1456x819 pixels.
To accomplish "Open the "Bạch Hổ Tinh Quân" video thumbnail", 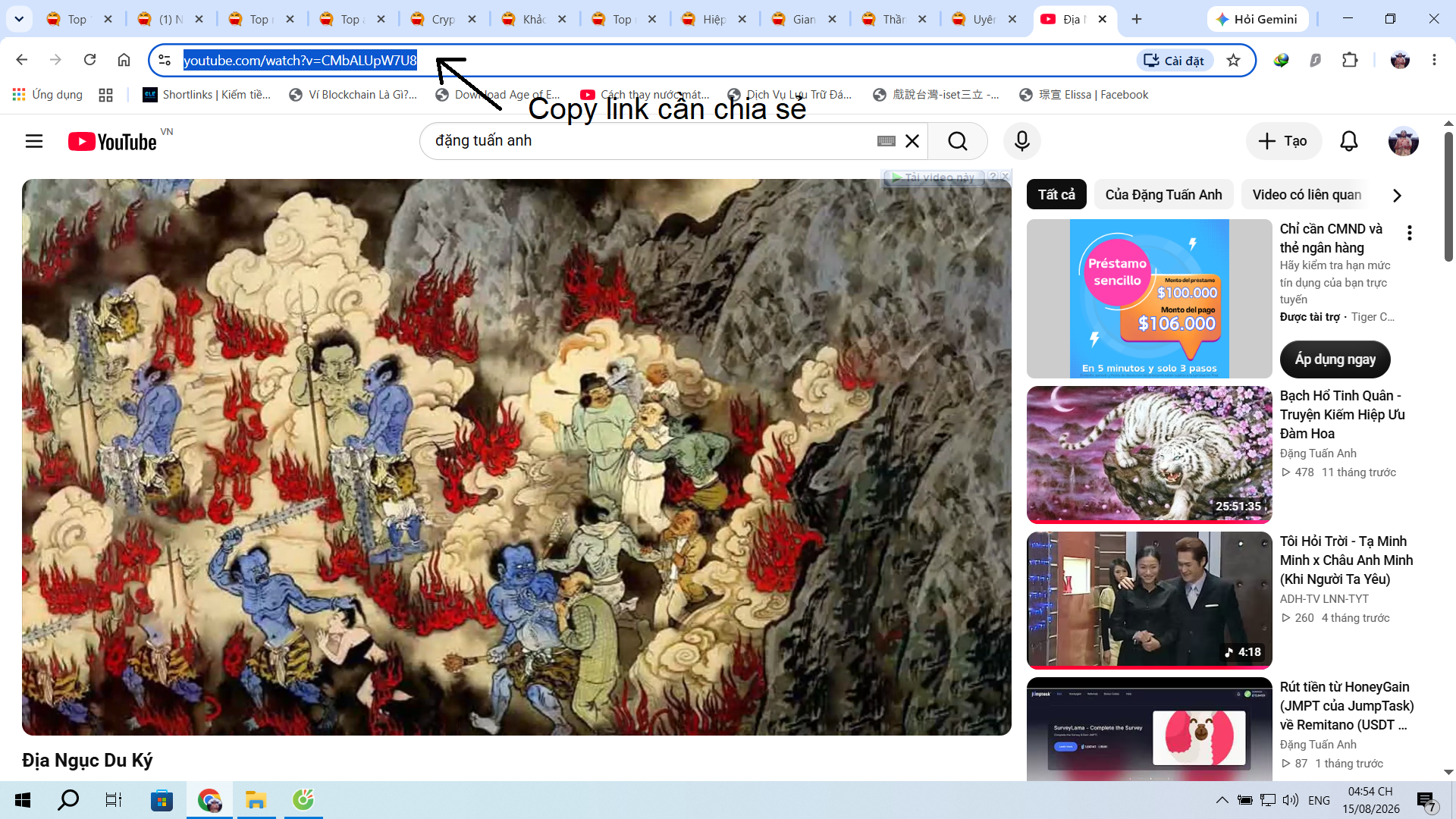I will click(x=1150, y=455).
